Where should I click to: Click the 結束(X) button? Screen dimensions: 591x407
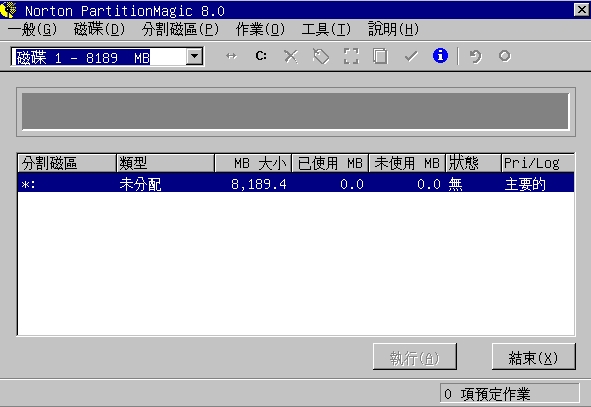coord(533,357)
